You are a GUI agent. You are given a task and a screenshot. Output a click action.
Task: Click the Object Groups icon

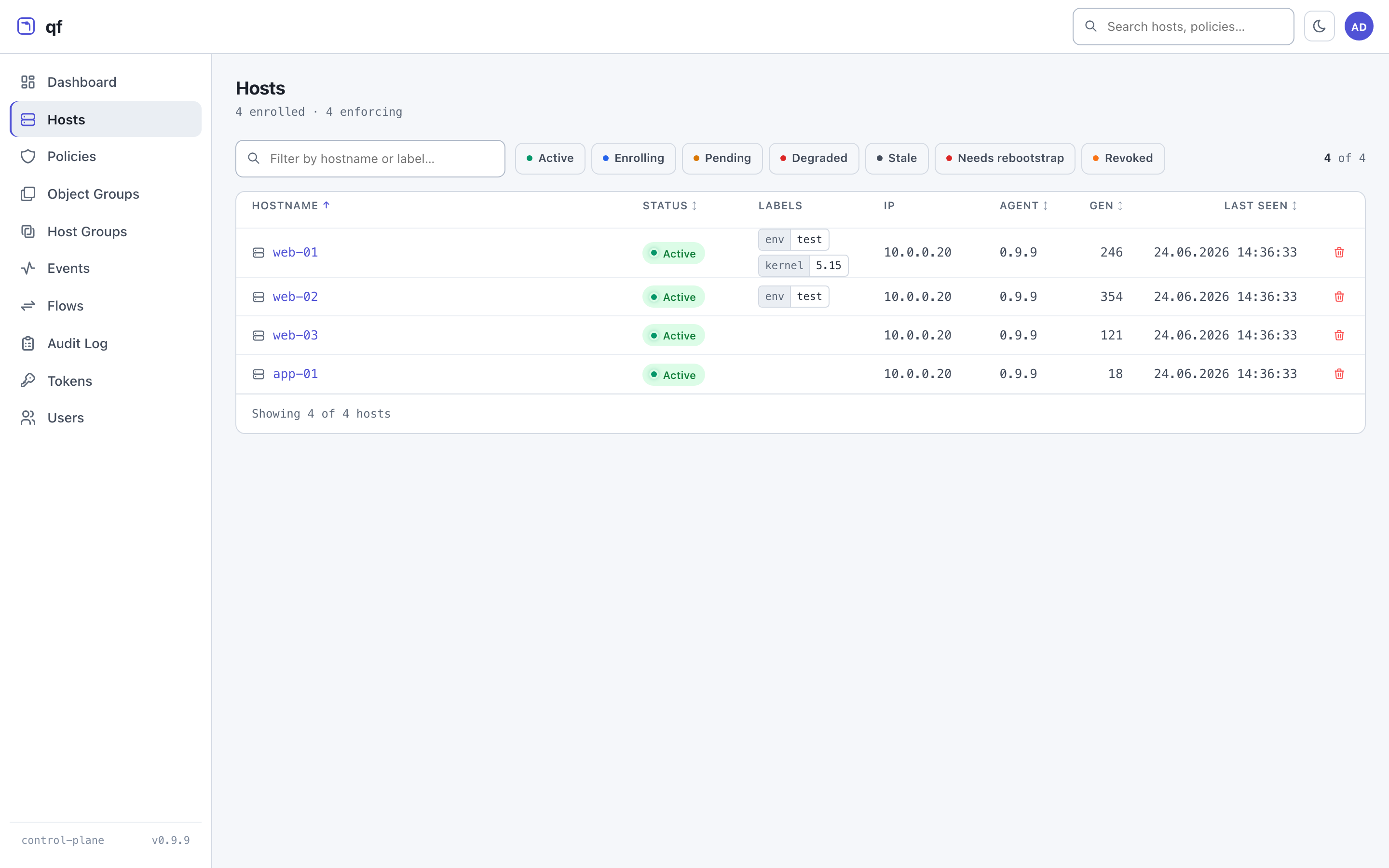[x=28, y=194]
